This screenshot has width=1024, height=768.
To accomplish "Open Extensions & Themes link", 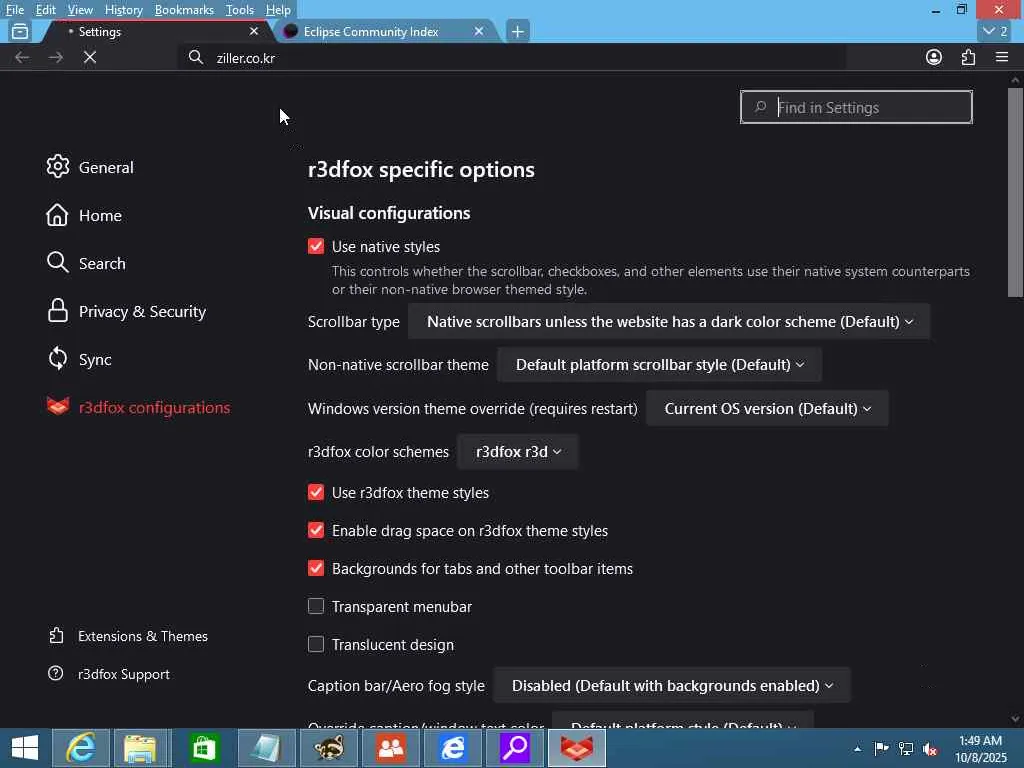I will coord(142,636).
